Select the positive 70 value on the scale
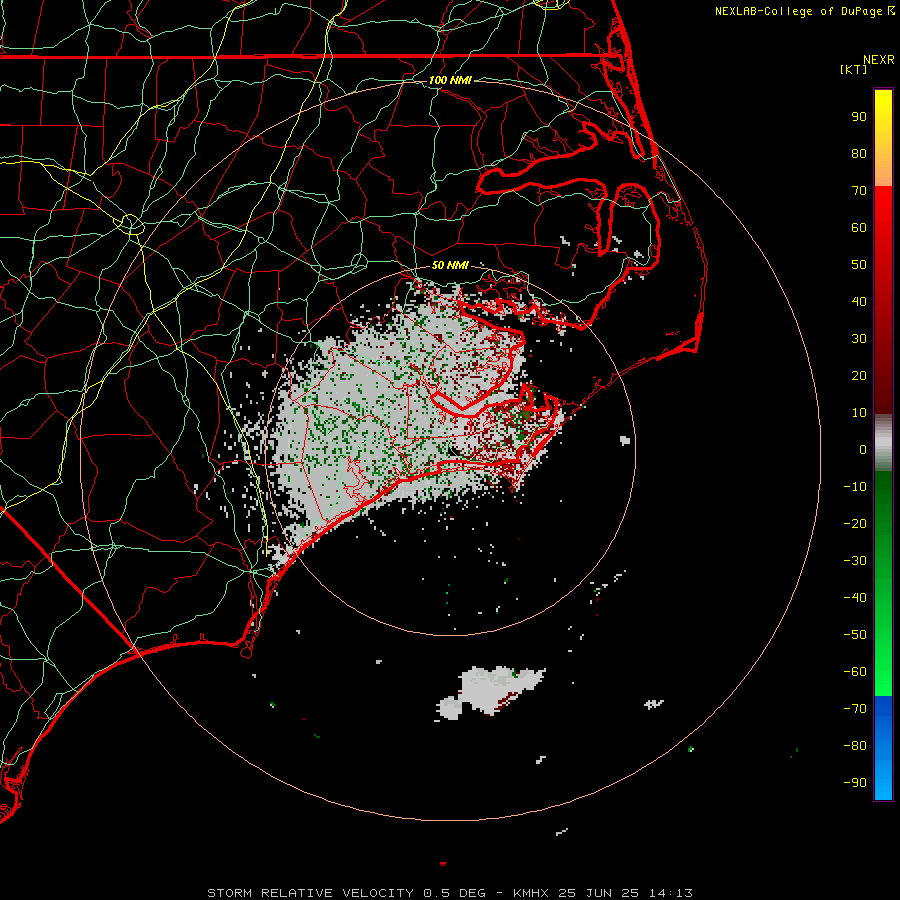Screen dimensions: 900x900 pyautogui.click(x=859, y=191)
